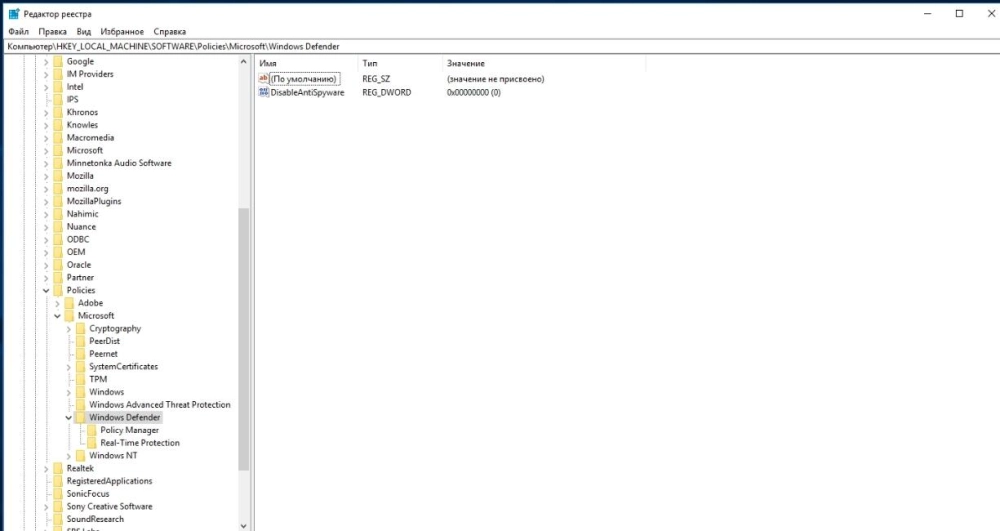Screen dimensions: 1000x531
Task: Click the Cryptography folder icon
Action: (80, 329)
